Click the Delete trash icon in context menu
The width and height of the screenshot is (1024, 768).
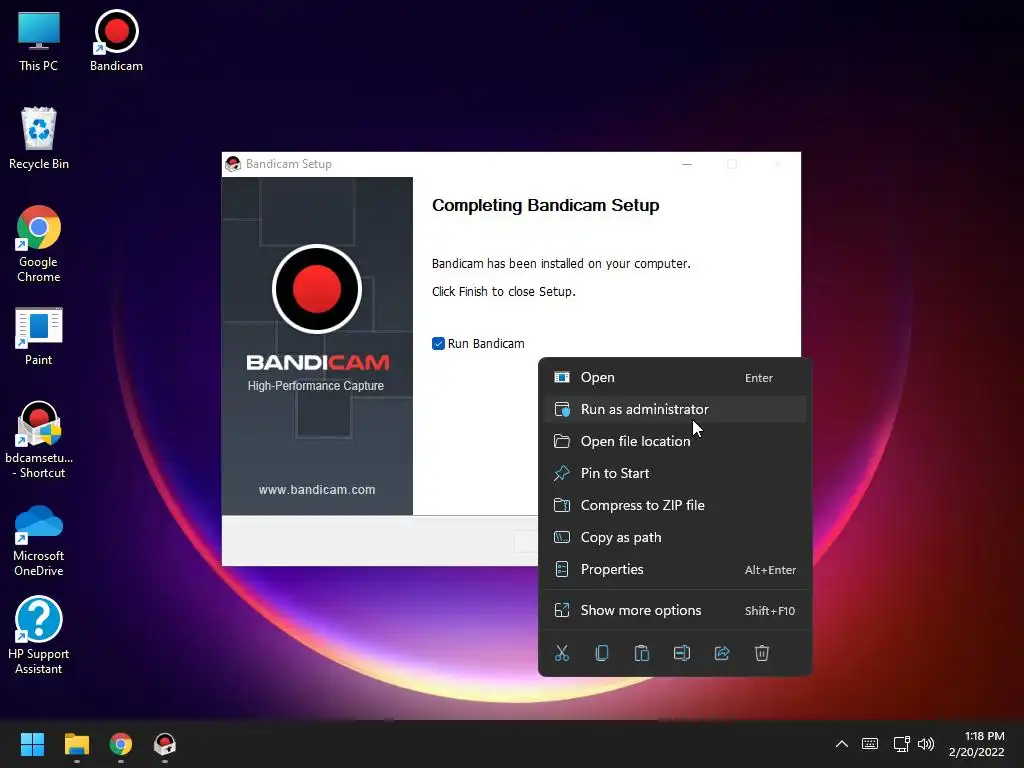(761, 652)
